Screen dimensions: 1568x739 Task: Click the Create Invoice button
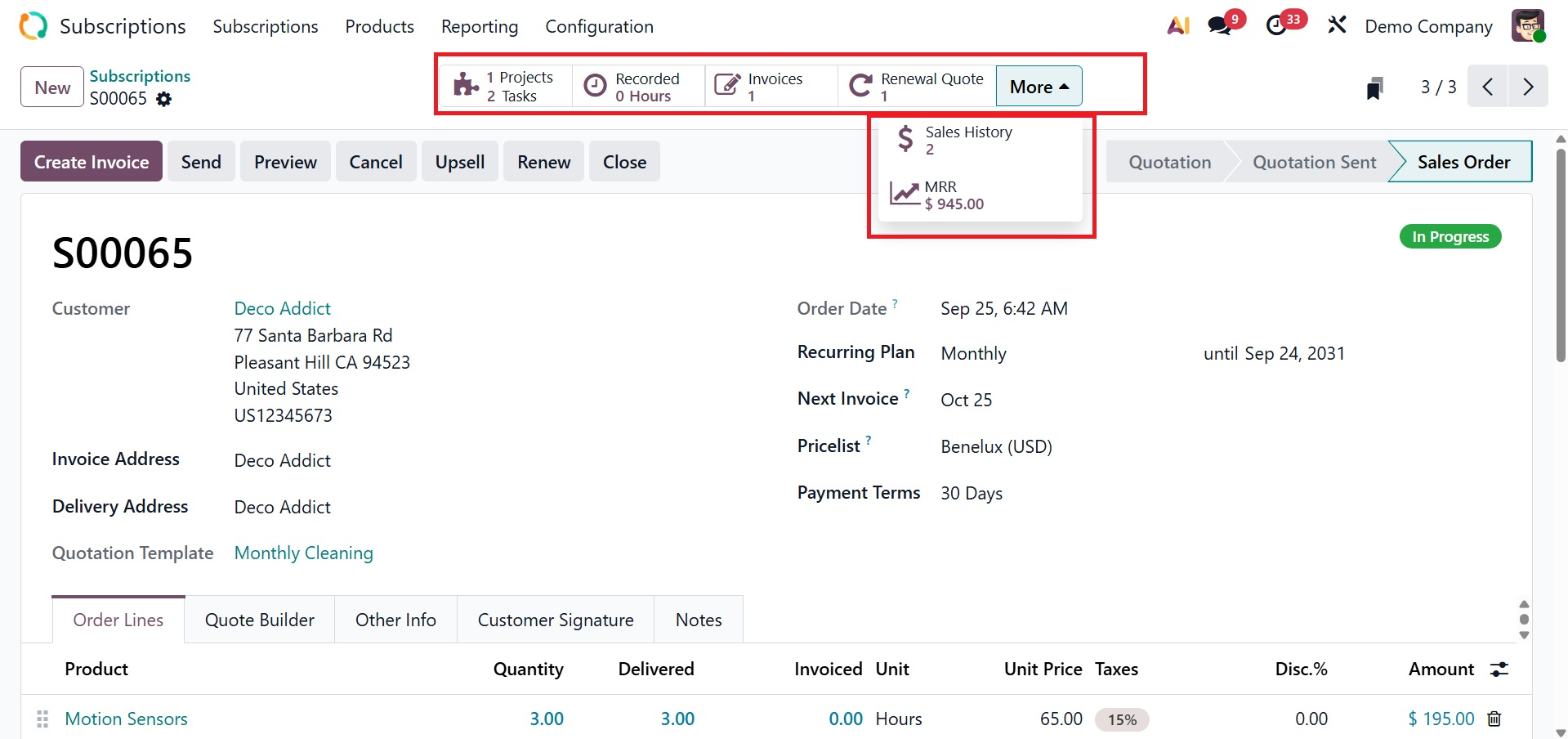[92, 162]
